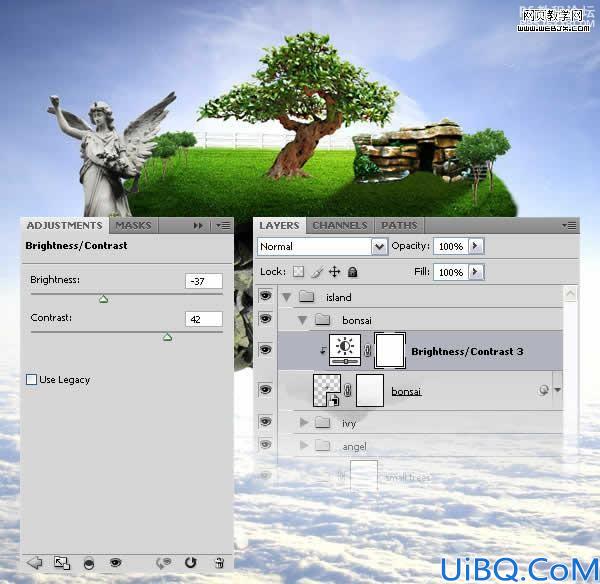Expand the ivy group triangle

(304, 422)
